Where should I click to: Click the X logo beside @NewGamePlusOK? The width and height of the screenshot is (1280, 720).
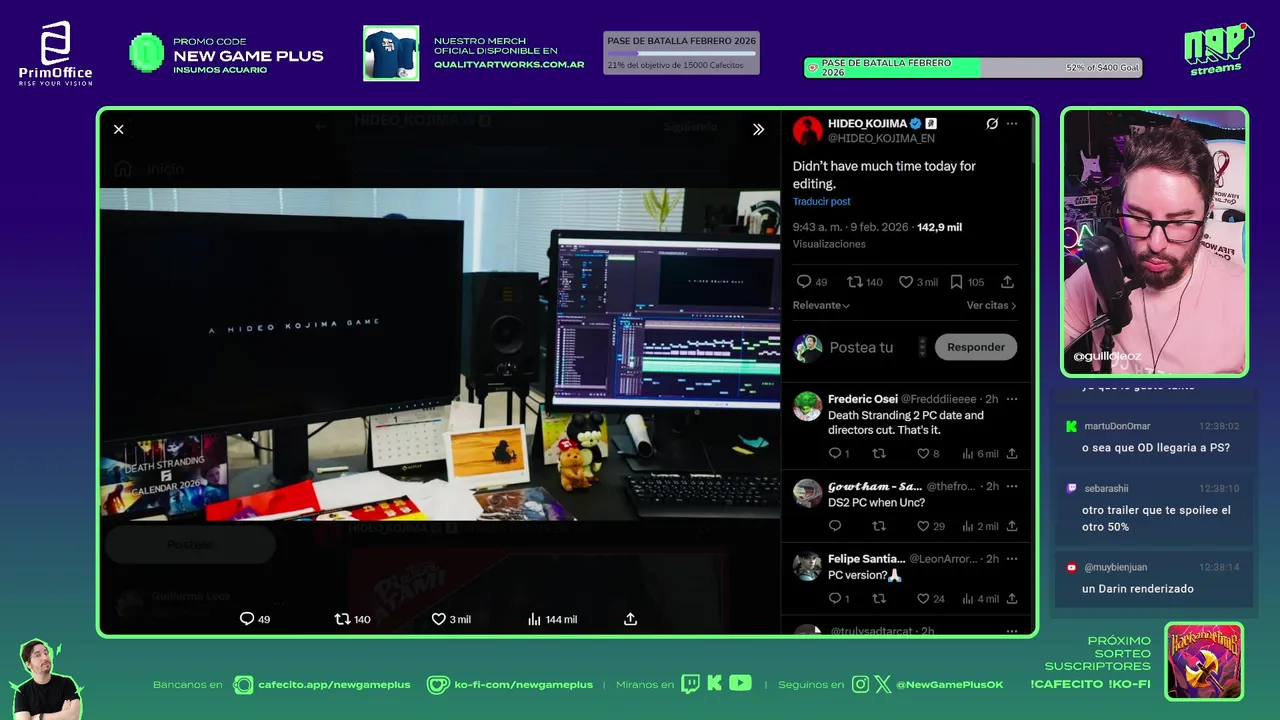[882, 685]
